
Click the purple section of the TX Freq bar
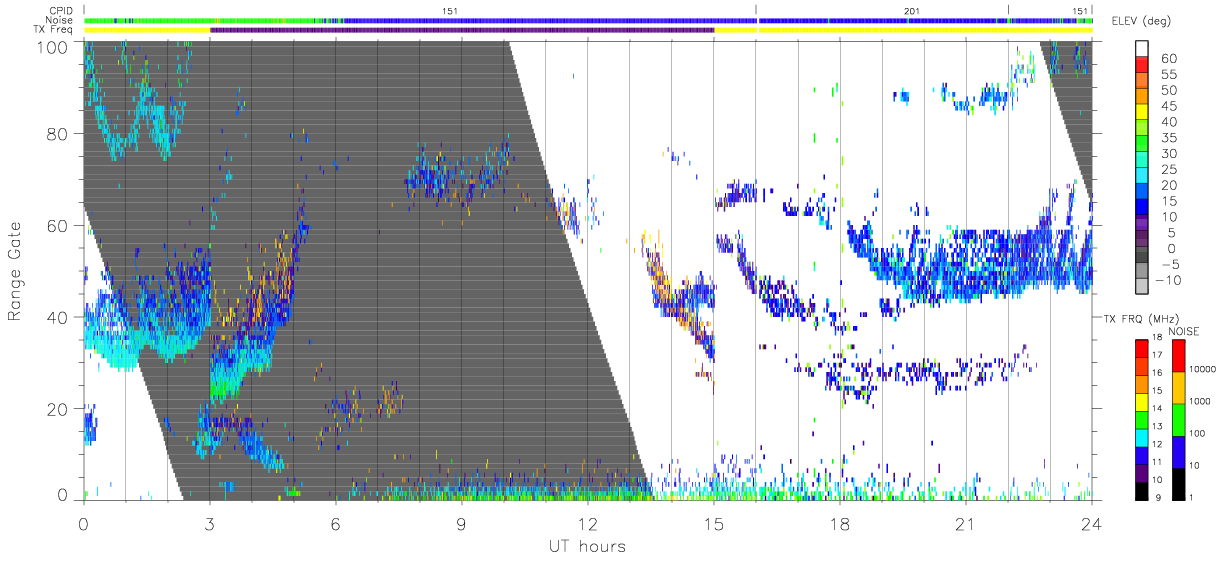click(462, 30)
